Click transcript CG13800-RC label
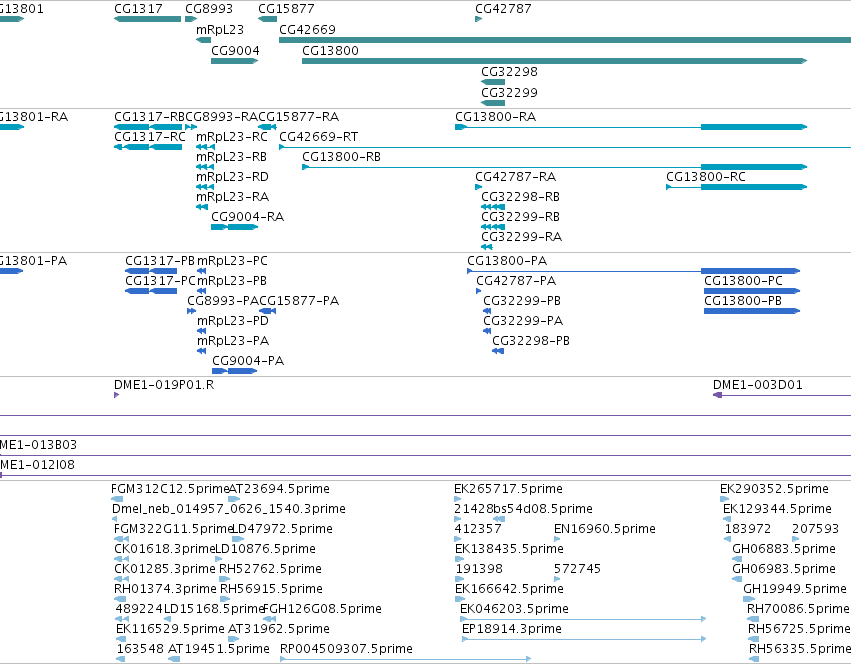The height and width of the screenshot is (664, 851). 706,177
